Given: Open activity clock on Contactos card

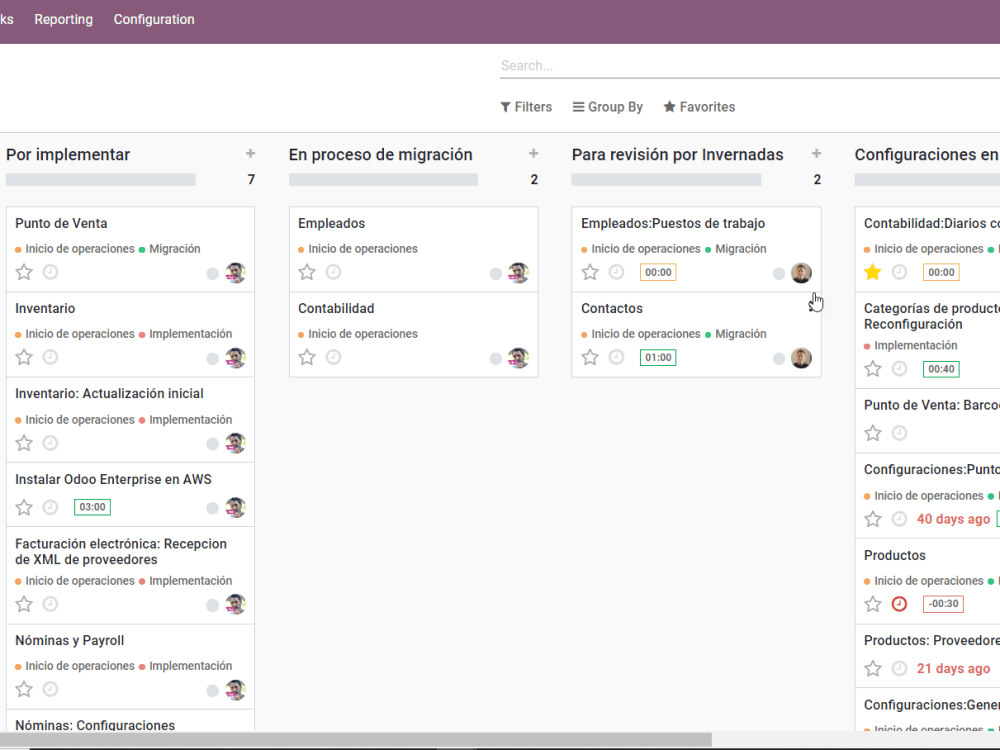Looking at the screenshot, I should click(x=616, y=357).
